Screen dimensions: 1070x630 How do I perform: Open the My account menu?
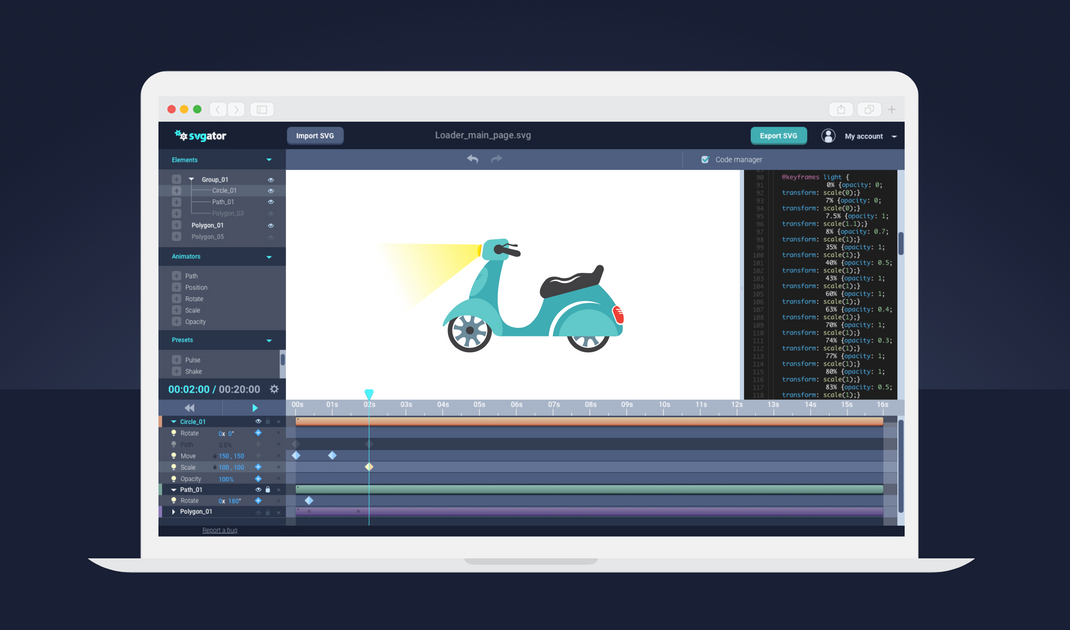[864, 136]
